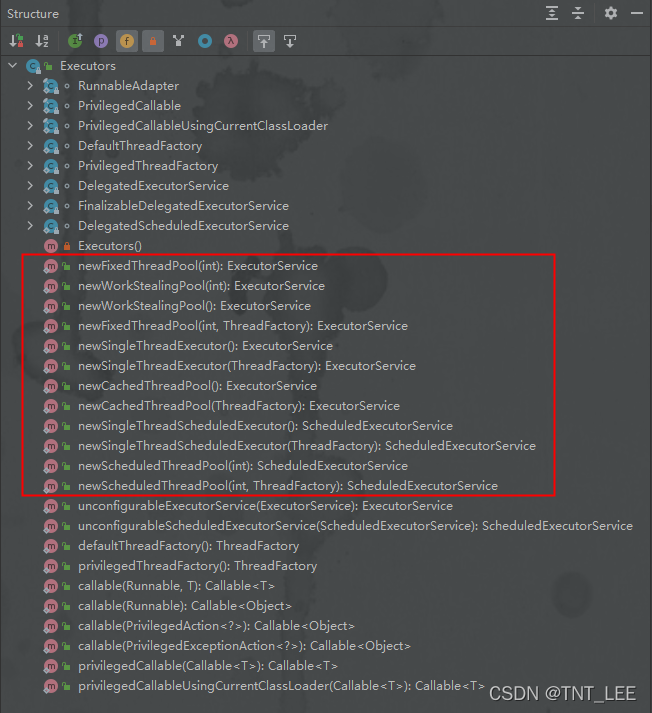Click private lock icon beside Executors()

pyautogui.click(x=67, y=246)
